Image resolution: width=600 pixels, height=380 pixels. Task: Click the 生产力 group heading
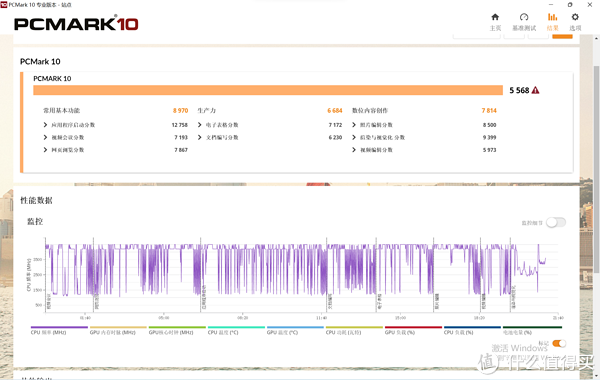click(207, 111)
